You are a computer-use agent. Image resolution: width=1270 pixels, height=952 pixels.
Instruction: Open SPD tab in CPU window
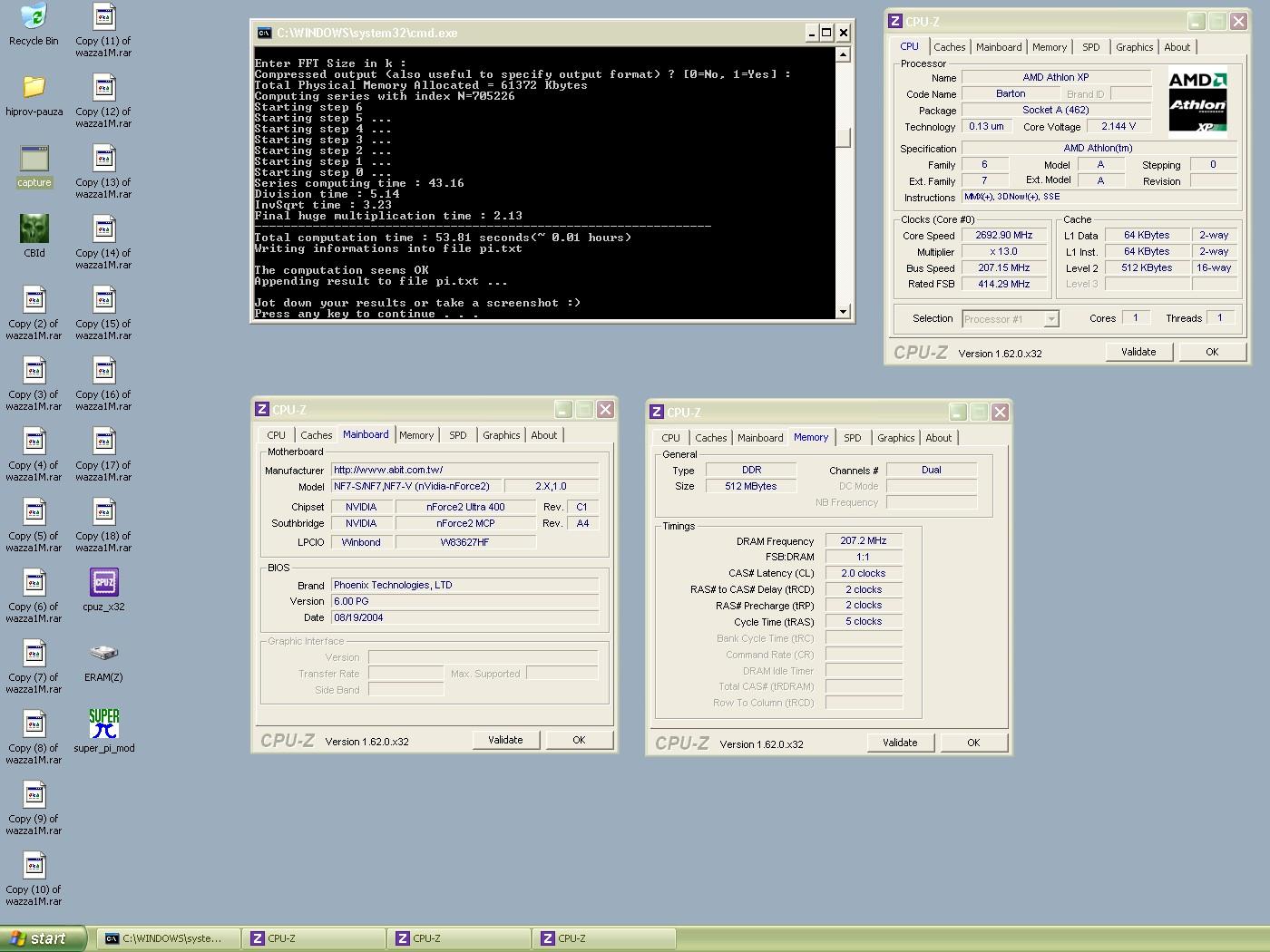coord(1091,47)
